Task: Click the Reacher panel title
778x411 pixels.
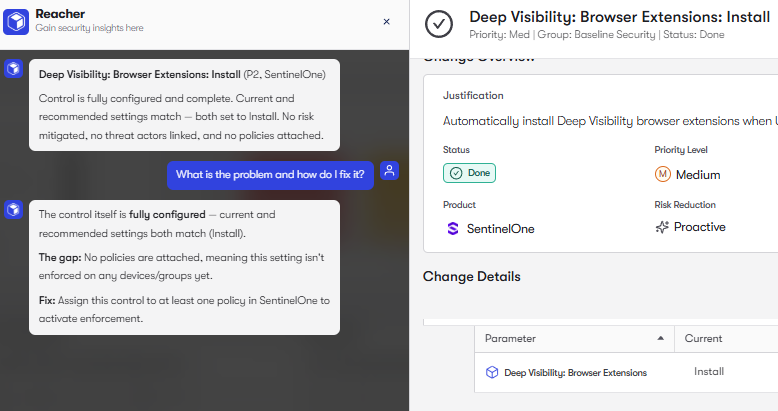Action: click(60, 14)
